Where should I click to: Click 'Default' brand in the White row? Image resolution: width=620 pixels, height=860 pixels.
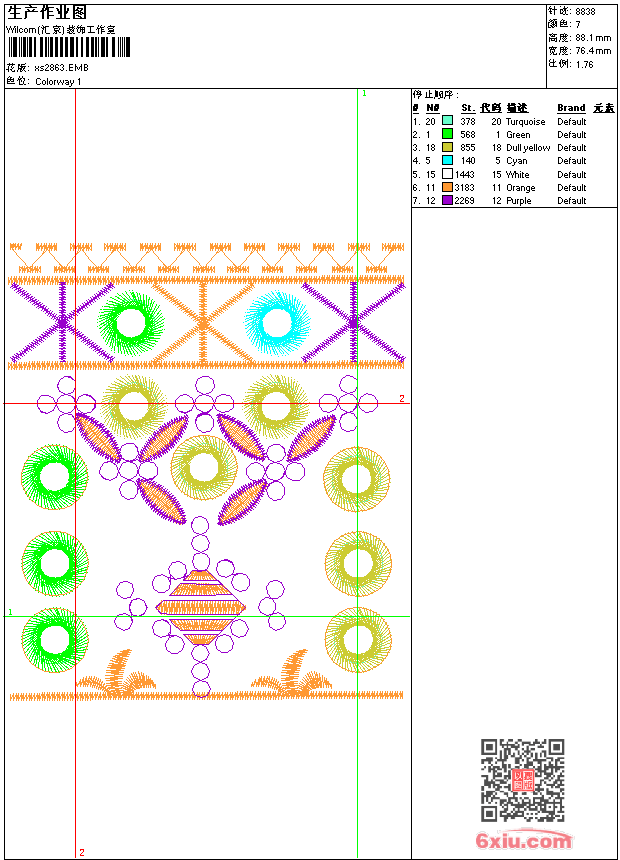pos(571,174)
